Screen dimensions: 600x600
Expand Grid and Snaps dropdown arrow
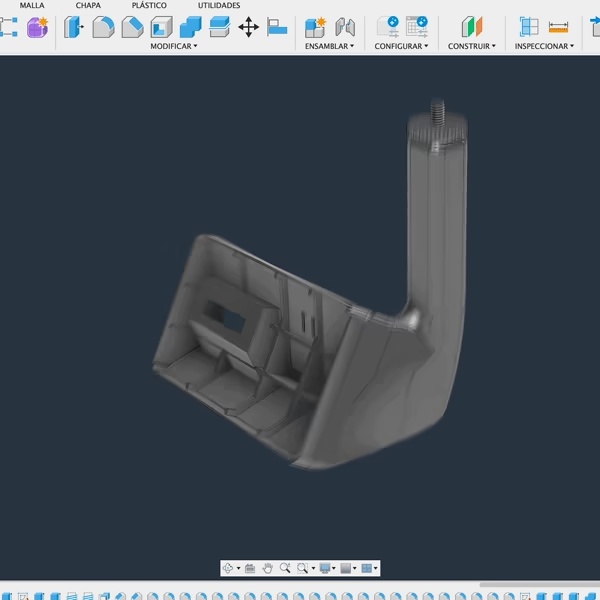[354, 568]
